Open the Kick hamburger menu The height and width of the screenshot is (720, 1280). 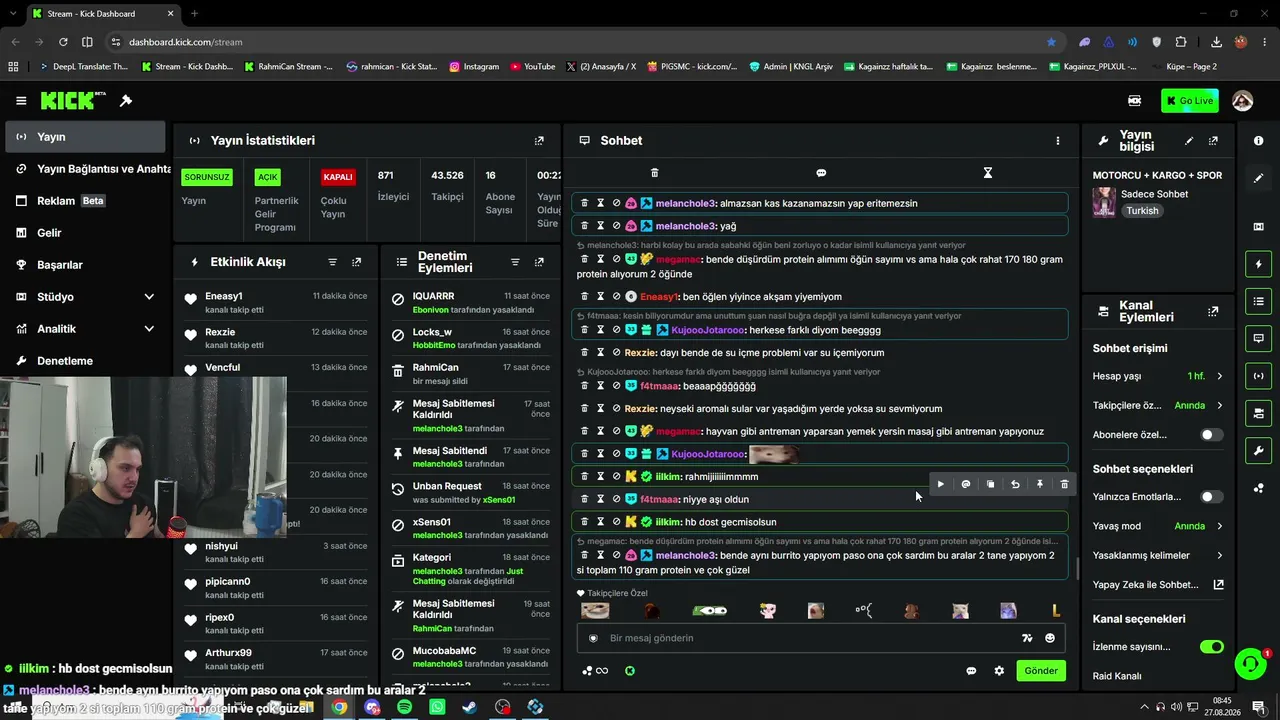[21, 101]
